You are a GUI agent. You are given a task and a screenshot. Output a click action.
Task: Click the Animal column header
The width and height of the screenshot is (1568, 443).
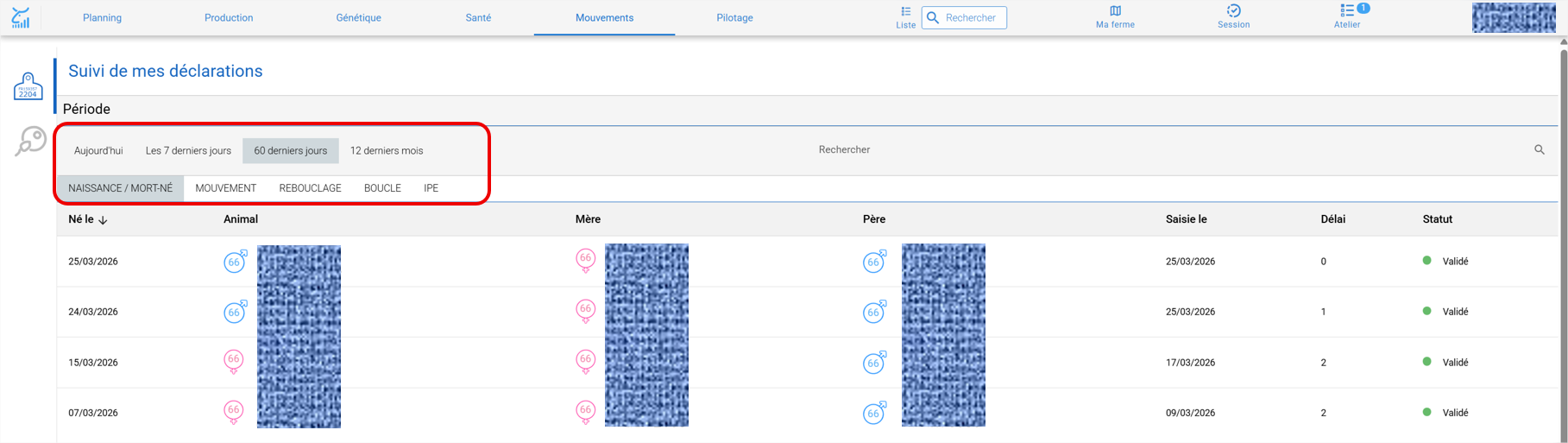click(241, 219)
